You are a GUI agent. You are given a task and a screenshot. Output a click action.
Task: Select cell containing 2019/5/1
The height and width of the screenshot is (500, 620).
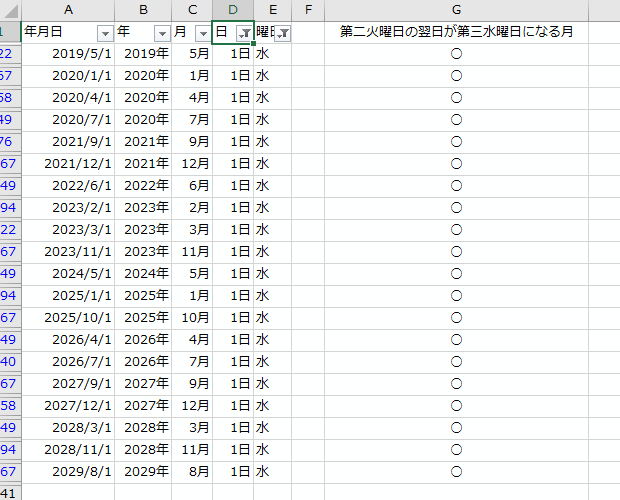pyautogui.click(x=68, y=54)
